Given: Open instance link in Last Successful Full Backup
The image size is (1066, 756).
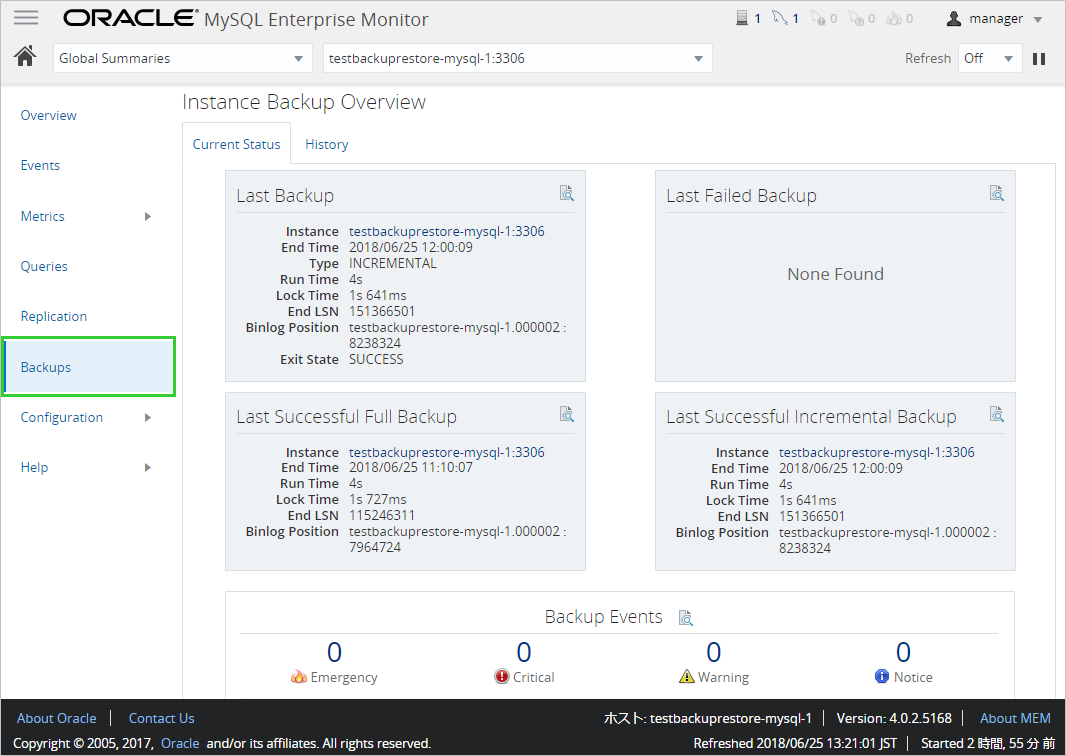Looking at the screenshot, I should [447, 452].
